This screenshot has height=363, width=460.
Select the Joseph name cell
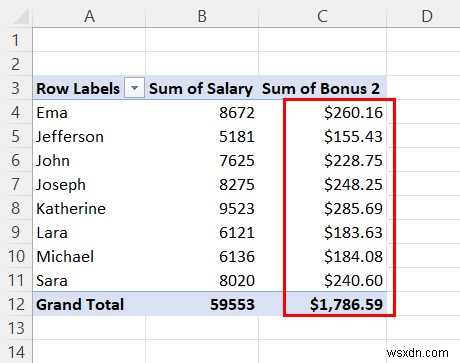[89, 184]
